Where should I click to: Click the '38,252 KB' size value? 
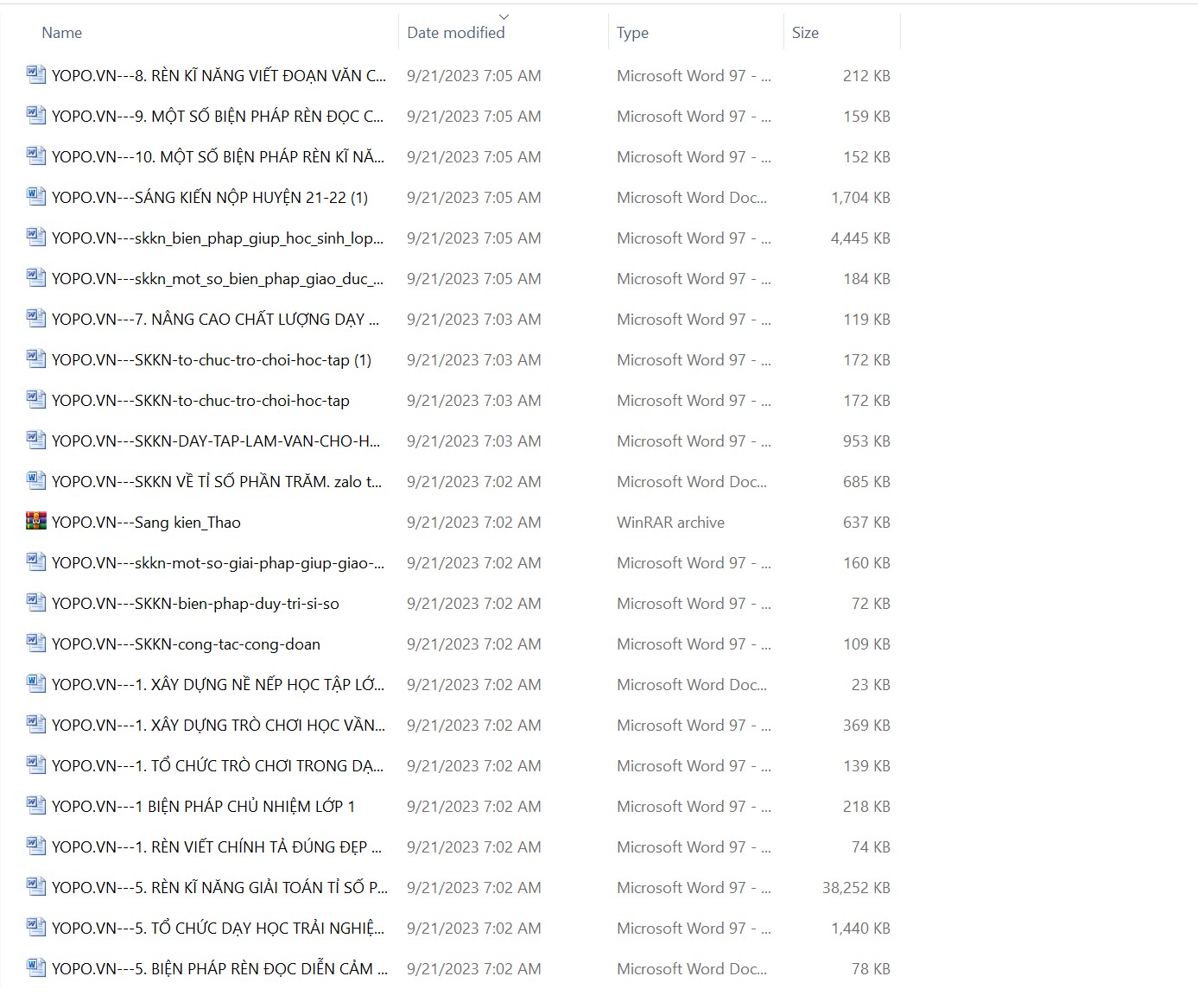tap(856, 888)
